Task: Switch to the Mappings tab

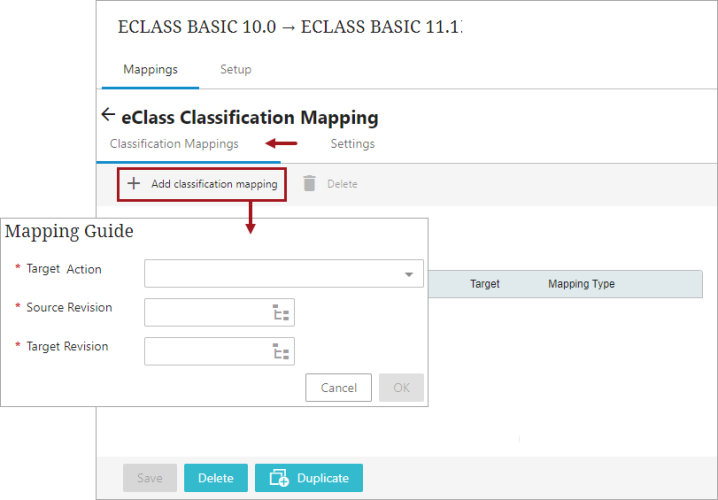Action: point(150,70)
